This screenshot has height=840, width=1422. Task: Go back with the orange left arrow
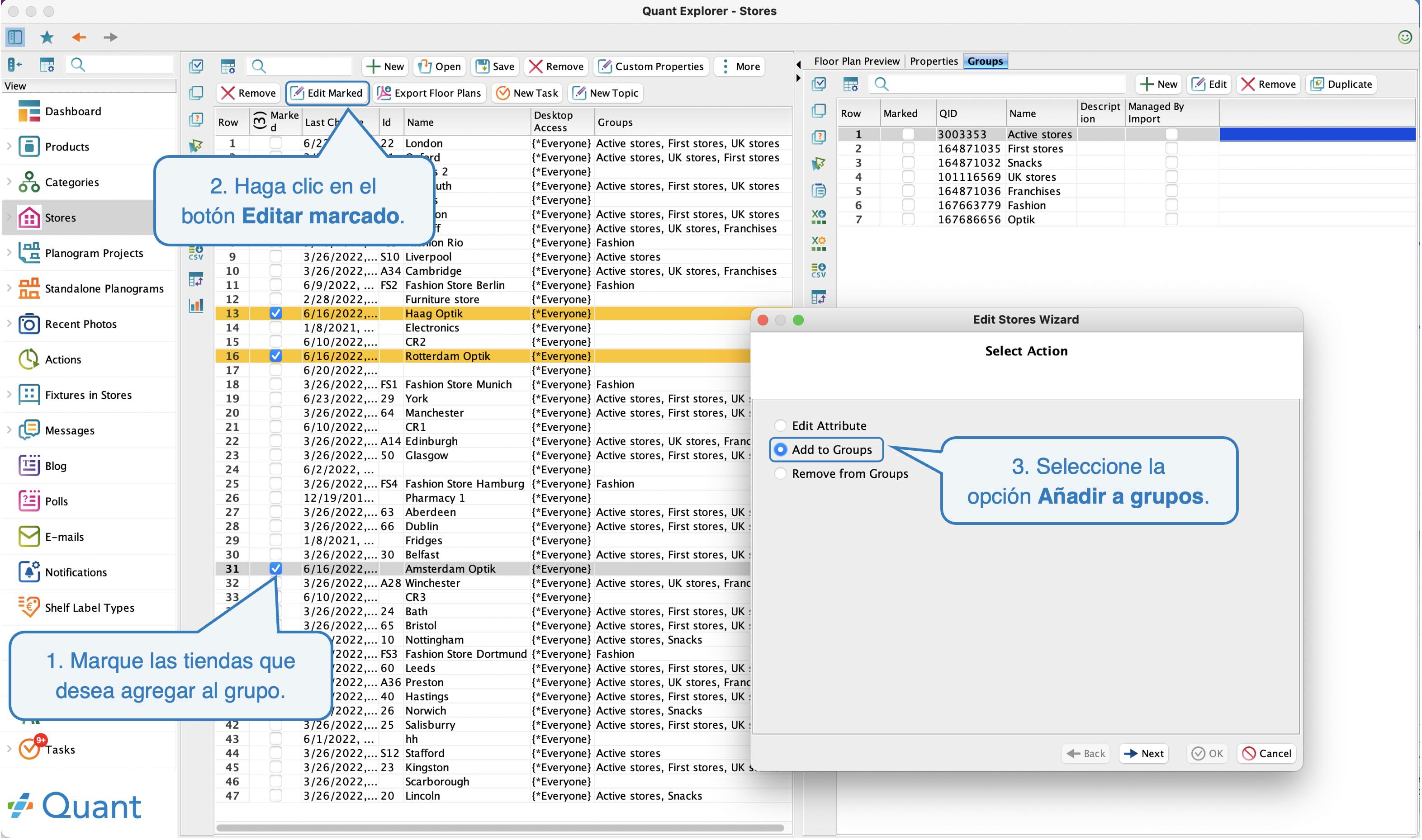(x=79, y=38)
